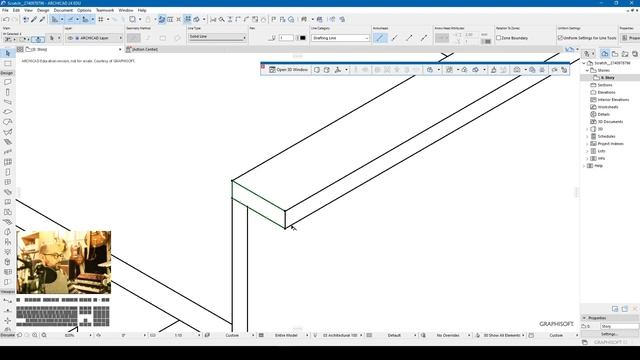This screenshot has height=360, width=640.
Task: Select the Wall tool in toolbox
Action: (7, 82)
